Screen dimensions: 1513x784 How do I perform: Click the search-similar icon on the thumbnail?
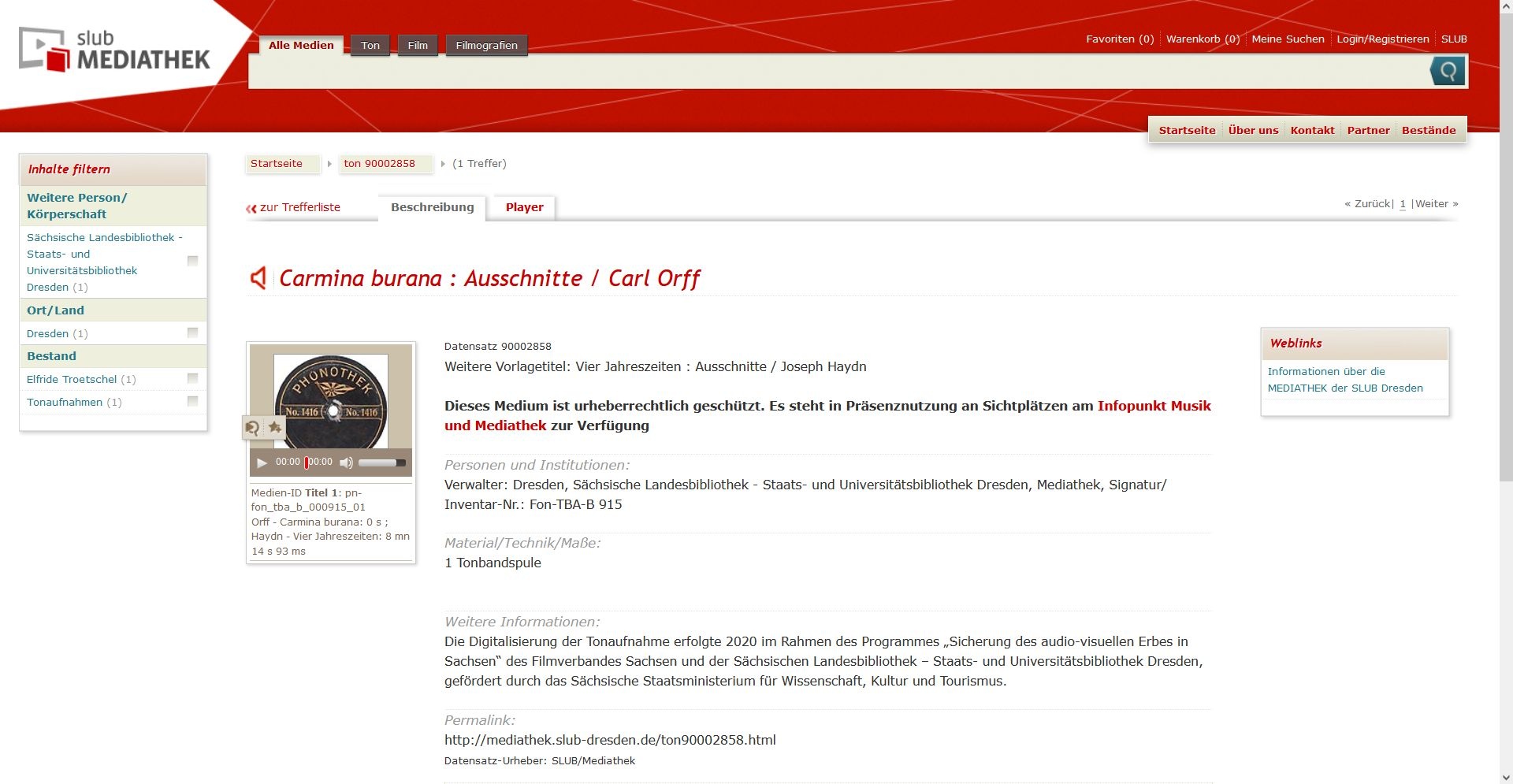pos(252,427)
